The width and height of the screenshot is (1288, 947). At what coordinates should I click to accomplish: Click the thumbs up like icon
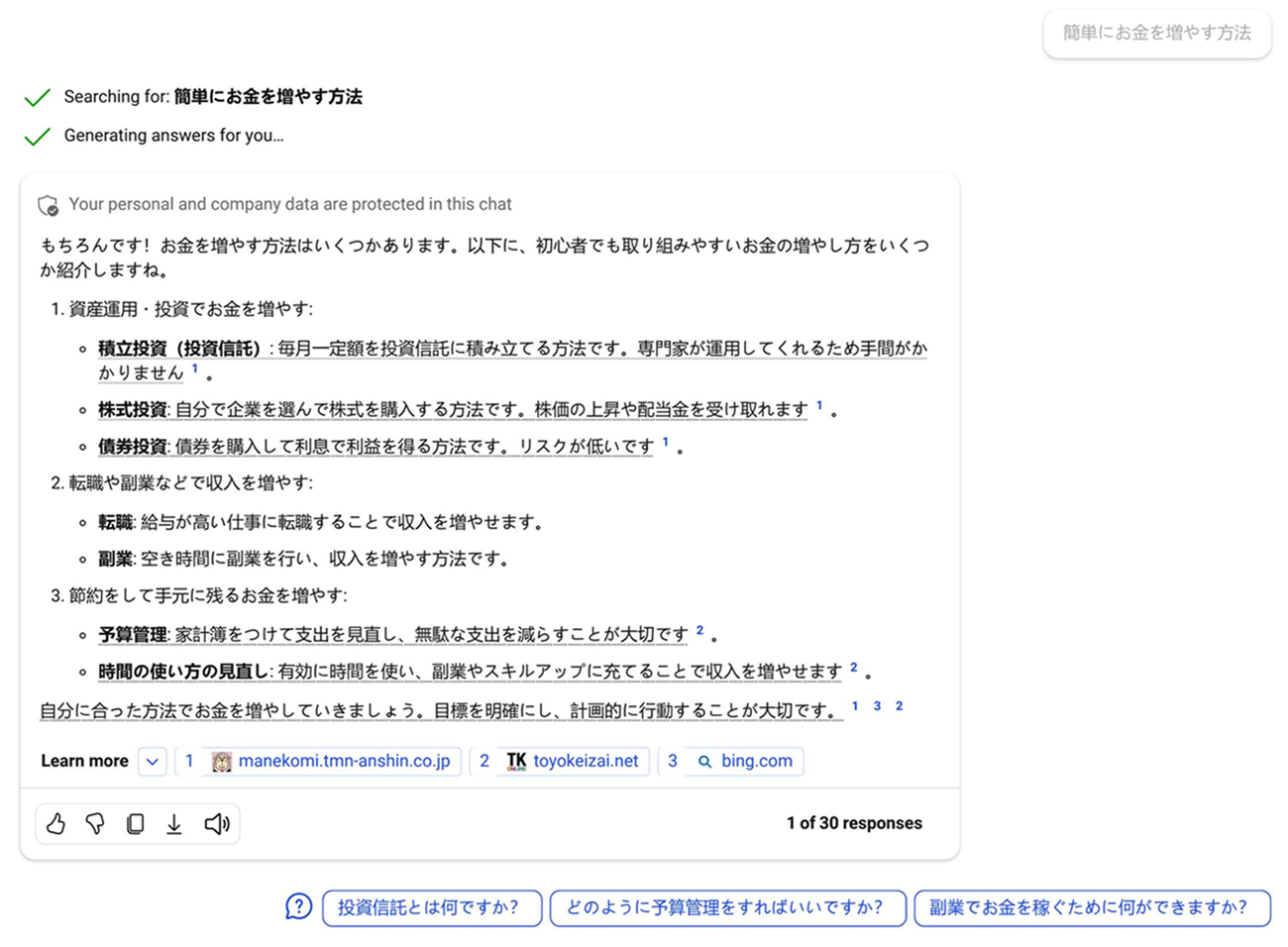click(55, 823)
